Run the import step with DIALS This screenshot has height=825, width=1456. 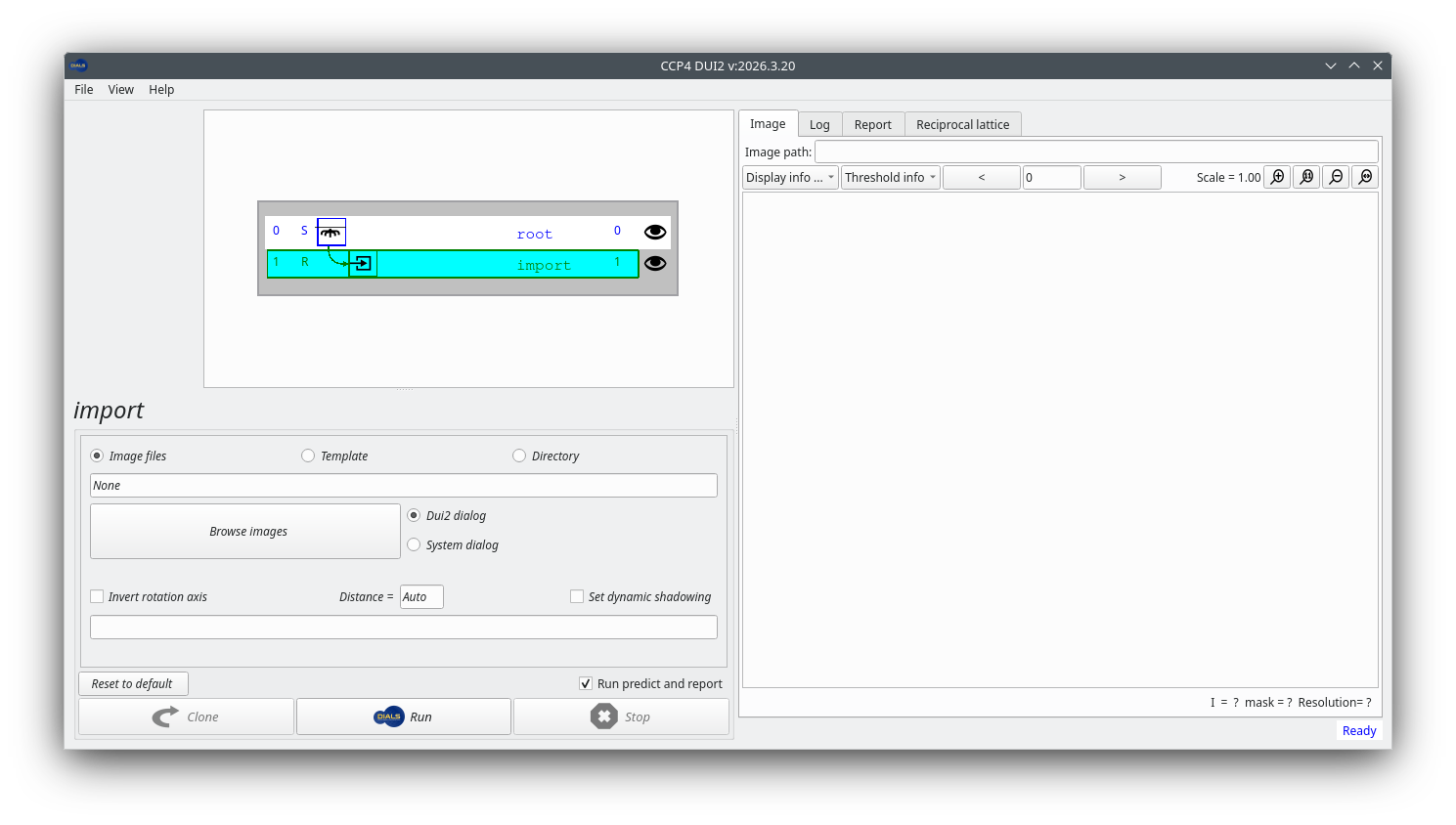403,716
